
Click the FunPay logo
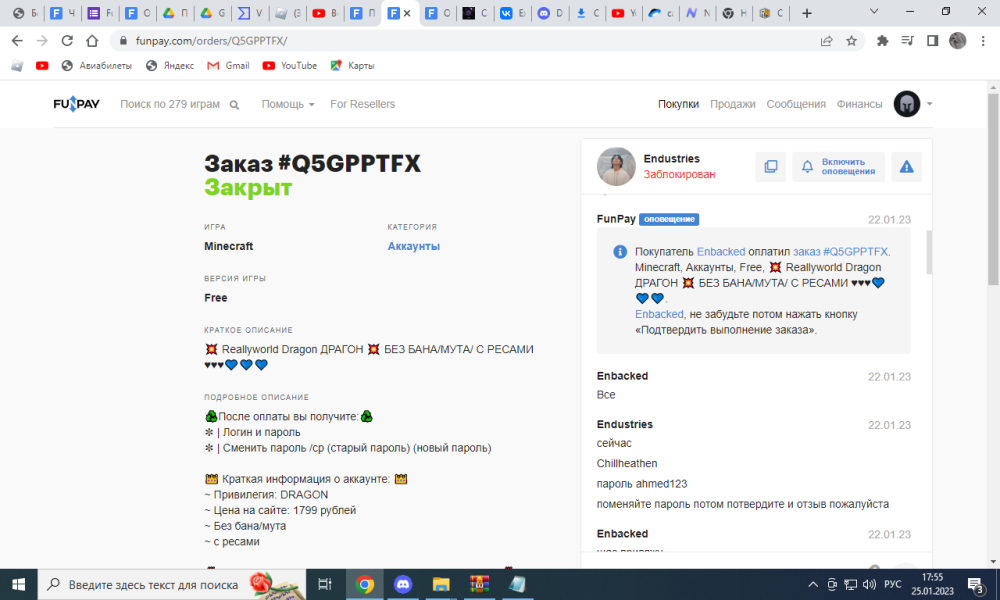(x=76, y=104)
